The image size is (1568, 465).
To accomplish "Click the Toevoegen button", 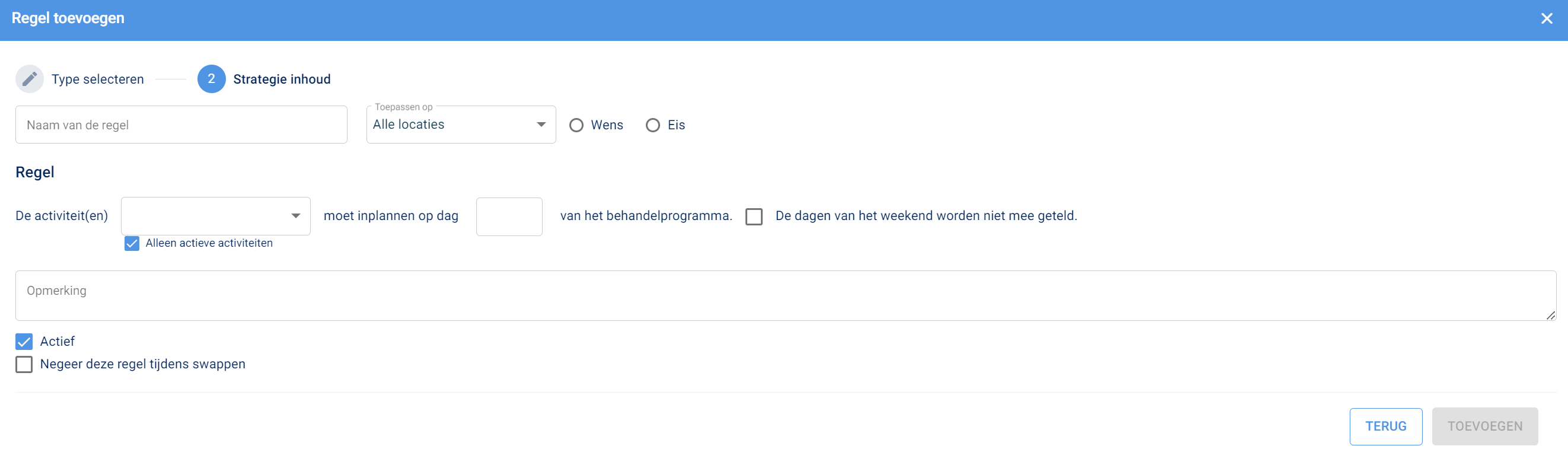I will (x=1484, y=426).
